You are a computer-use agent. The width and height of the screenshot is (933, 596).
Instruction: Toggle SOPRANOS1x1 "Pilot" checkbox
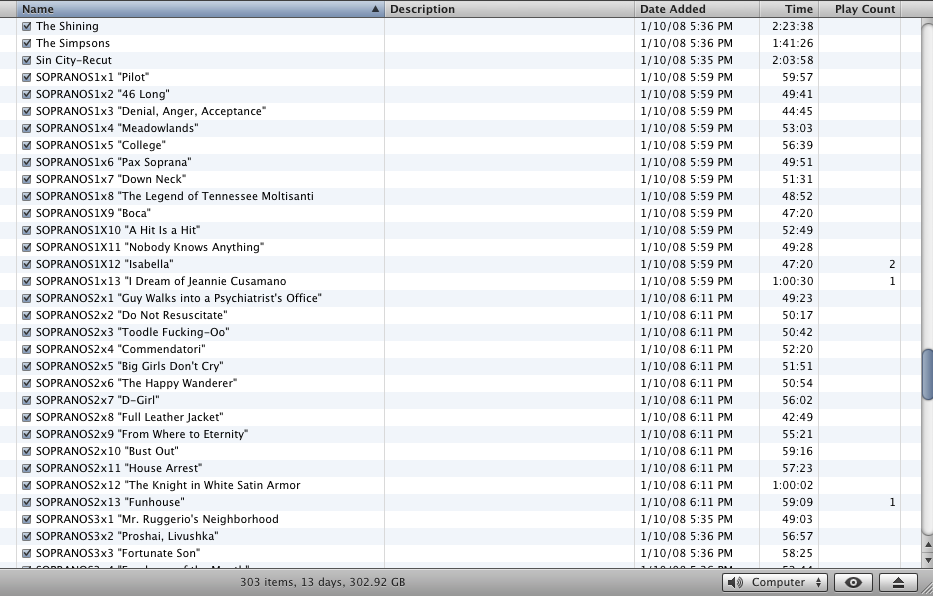pos(27,77)
